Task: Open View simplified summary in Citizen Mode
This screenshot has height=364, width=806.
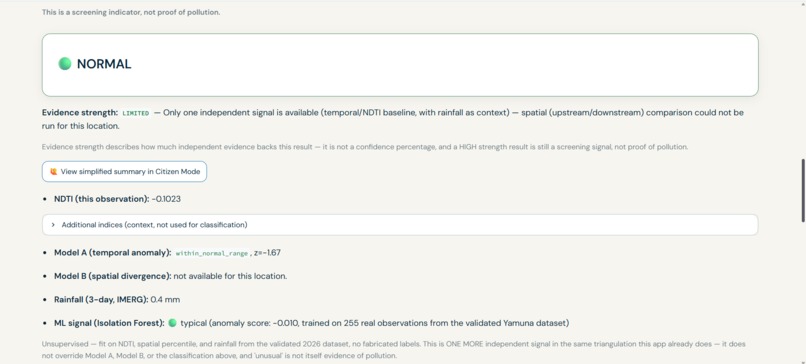Action: tap(124, 172)
